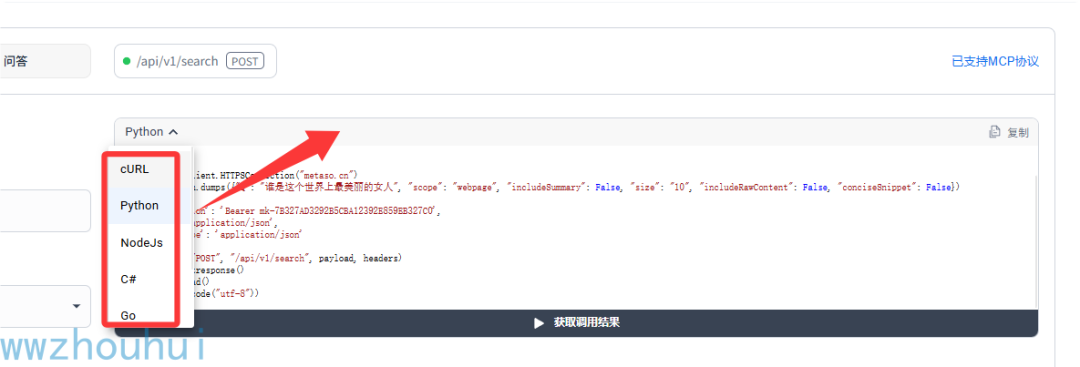Viewport: 1080px width, 367px height.
Task: Click the 复制 copy text button
Action: pos(1018,132)
